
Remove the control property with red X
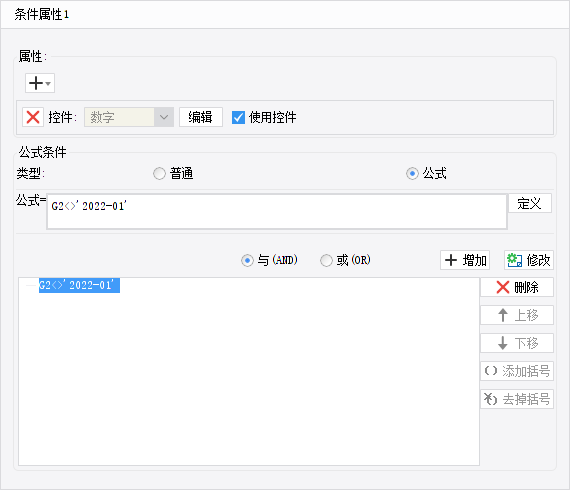tap(33, 117)
